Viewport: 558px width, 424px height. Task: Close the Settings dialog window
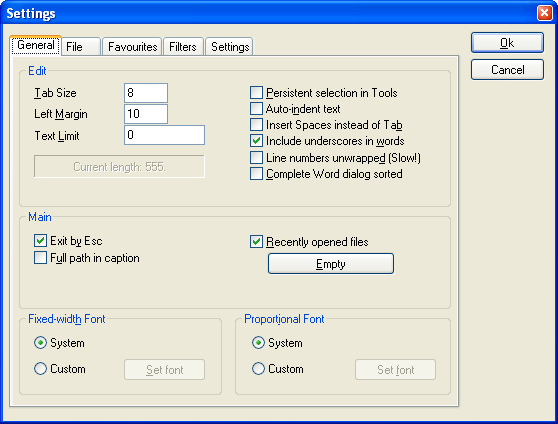pos(544,13)
